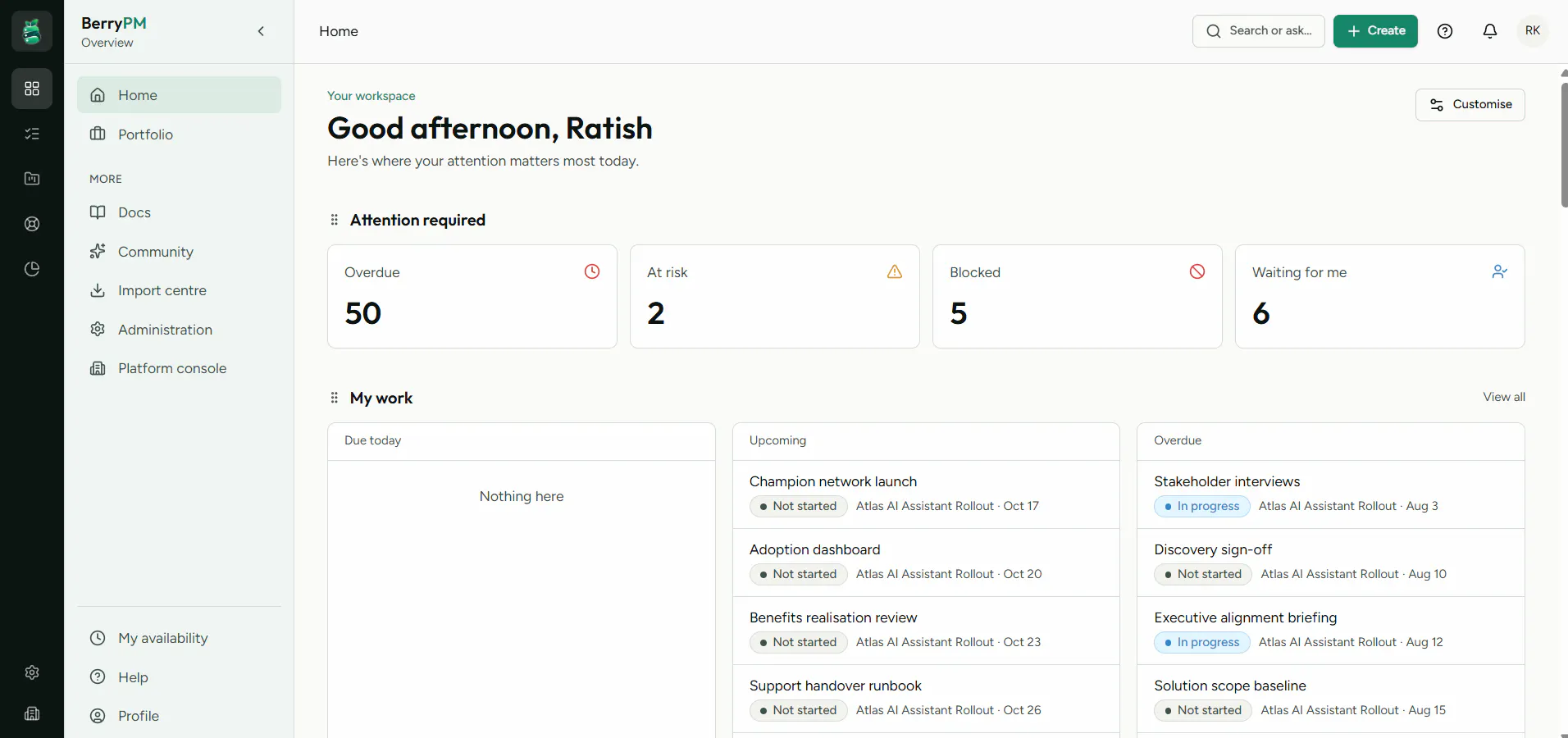Viewport: 1568px width, 738px height.
Task: Open the Waiting for me card
Action: (1380, 297)
